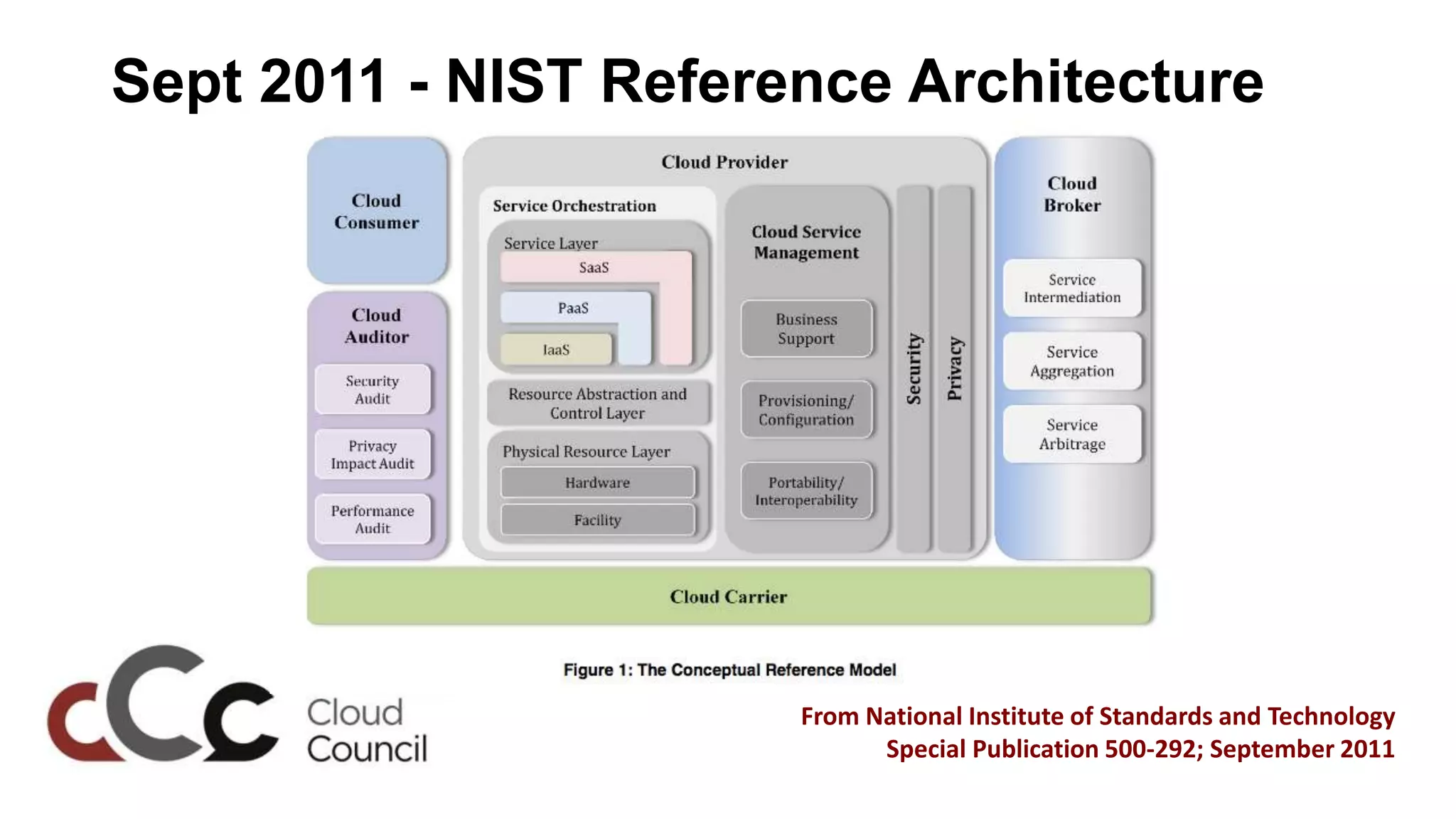The height and width of the screenshot is (819, 1456).
Task: Click the Facility box
Action: pyautogui.click(x=598, y=520)
